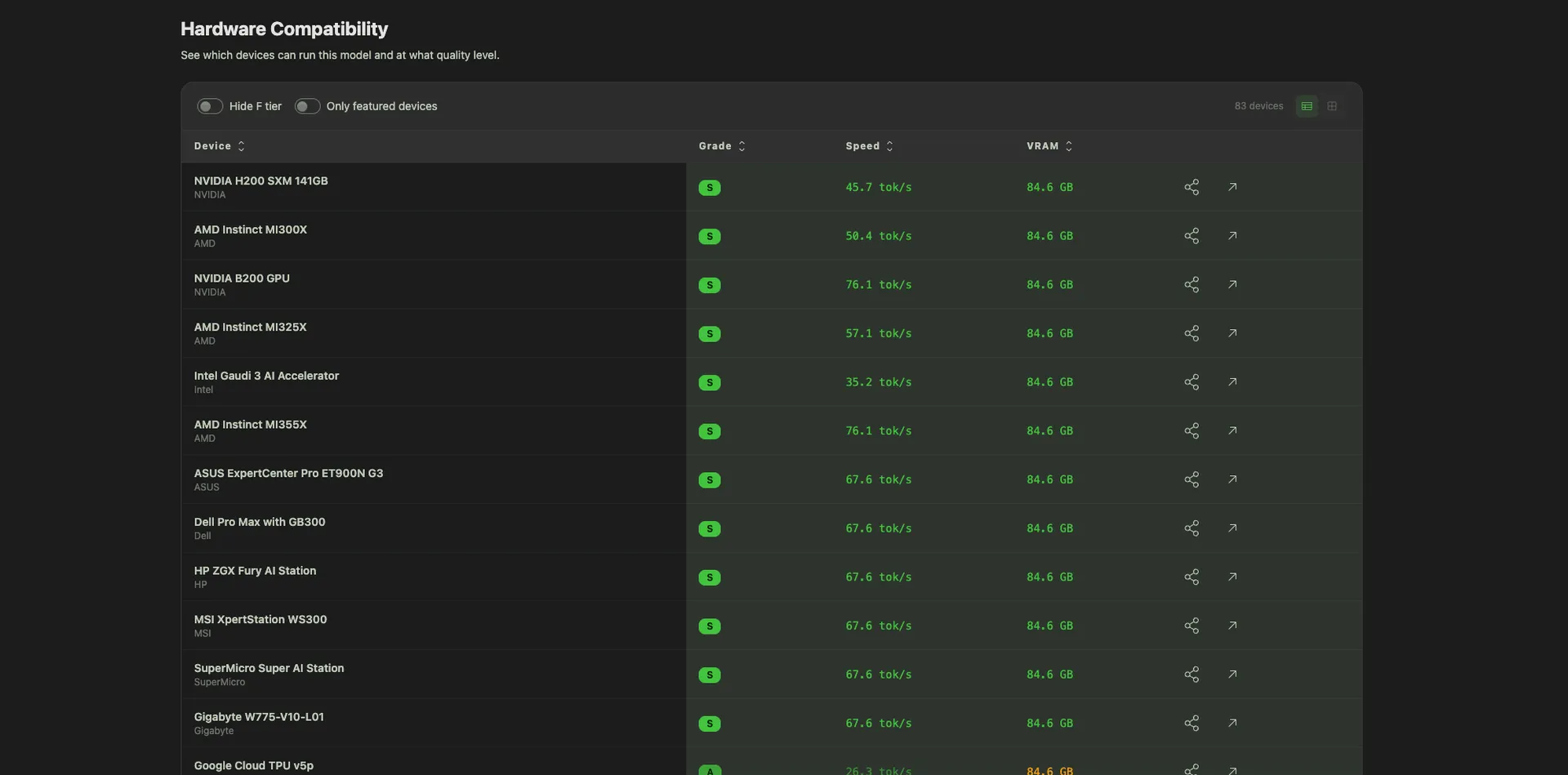Switch to table list view

[1307, 106]
